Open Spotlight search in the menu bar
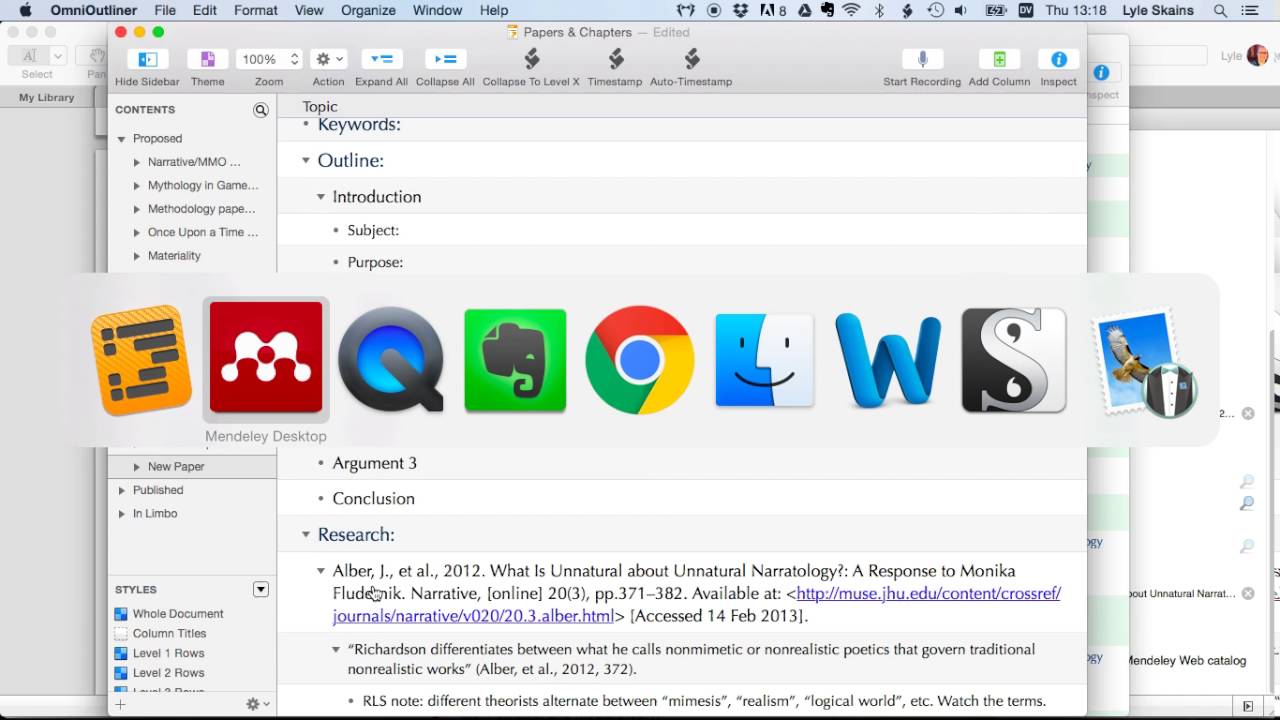The width and height of the screenshot is (1280, 720). point(1220,10)
